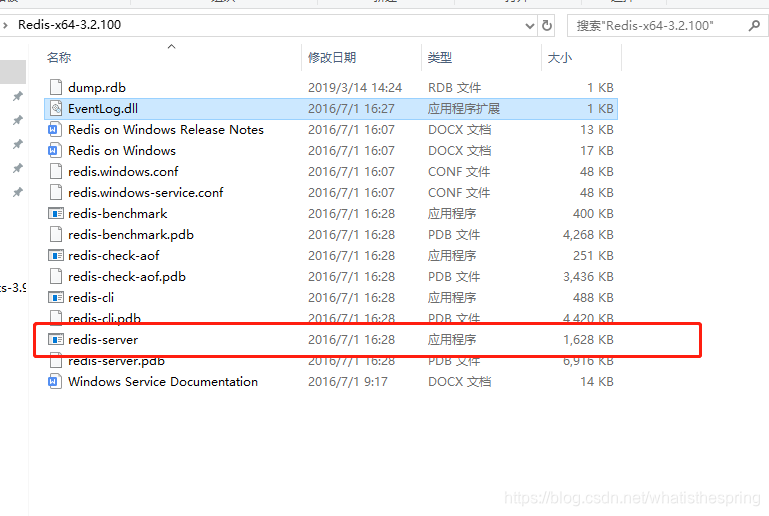The image size is (769, 516).
Task: Click the Windows Service Documentation docx icon
Action: coord(55,382)
